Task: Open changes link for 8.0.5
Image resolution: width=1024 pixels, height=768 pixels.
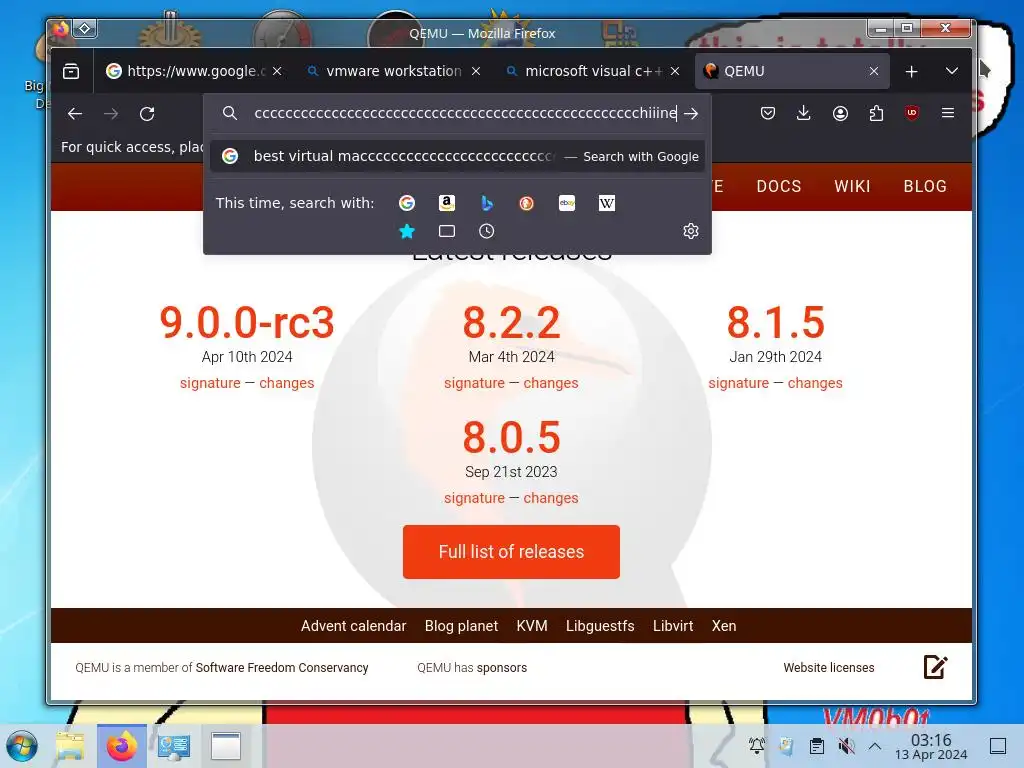Action: coord(551,498)
